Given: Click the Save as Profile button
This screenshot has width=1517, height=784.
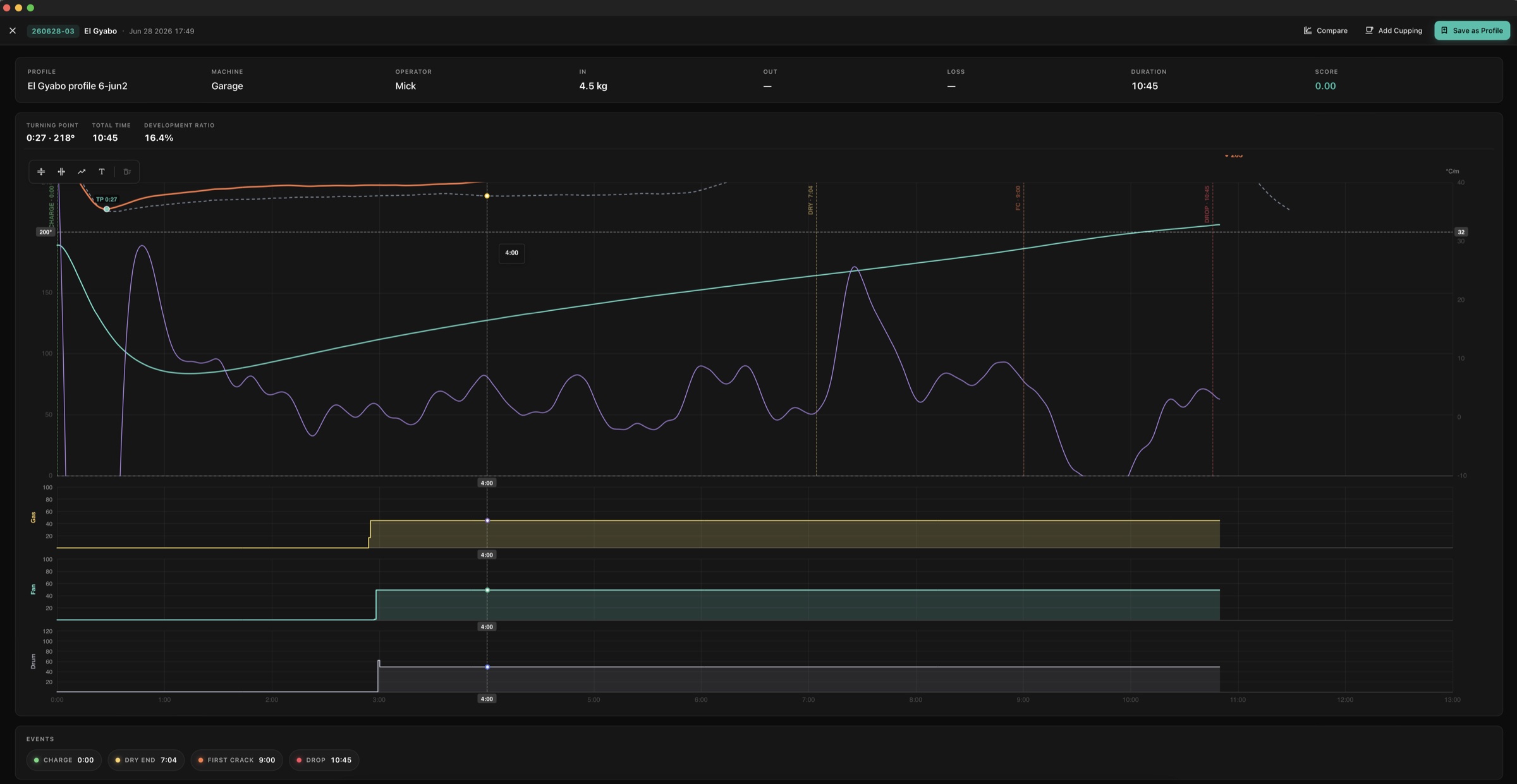Looking at the screenshot, I should click(x=1471, y=30).
